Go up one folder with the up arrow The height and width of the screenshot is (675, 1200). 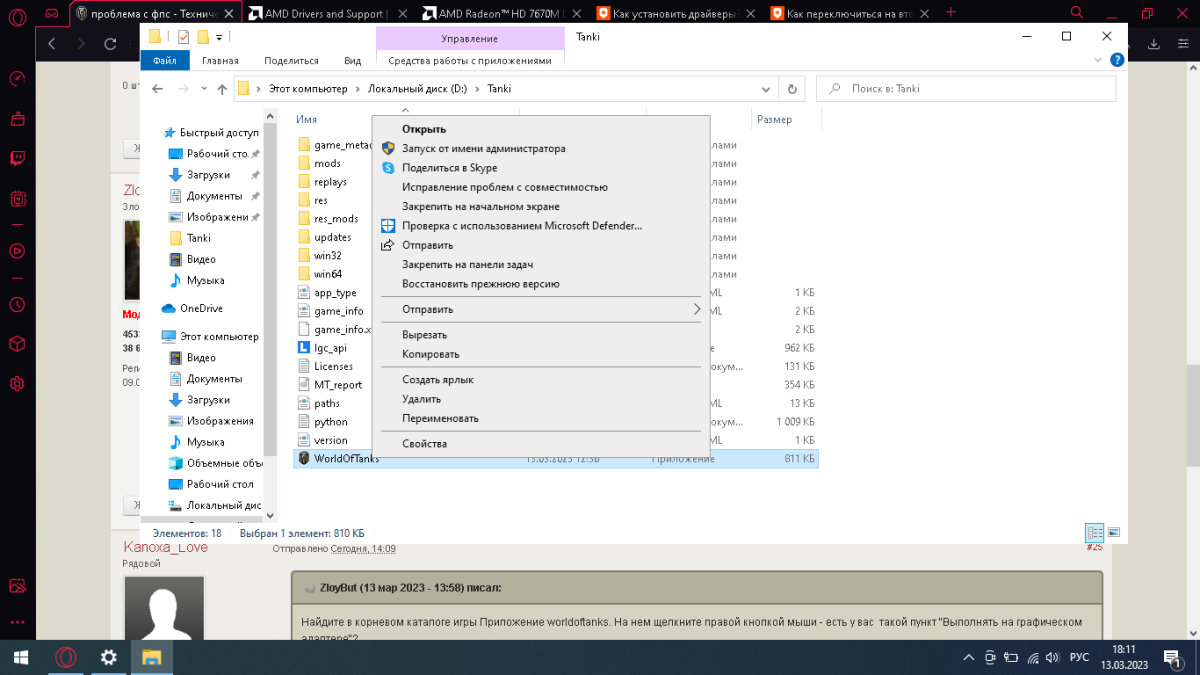222,89
